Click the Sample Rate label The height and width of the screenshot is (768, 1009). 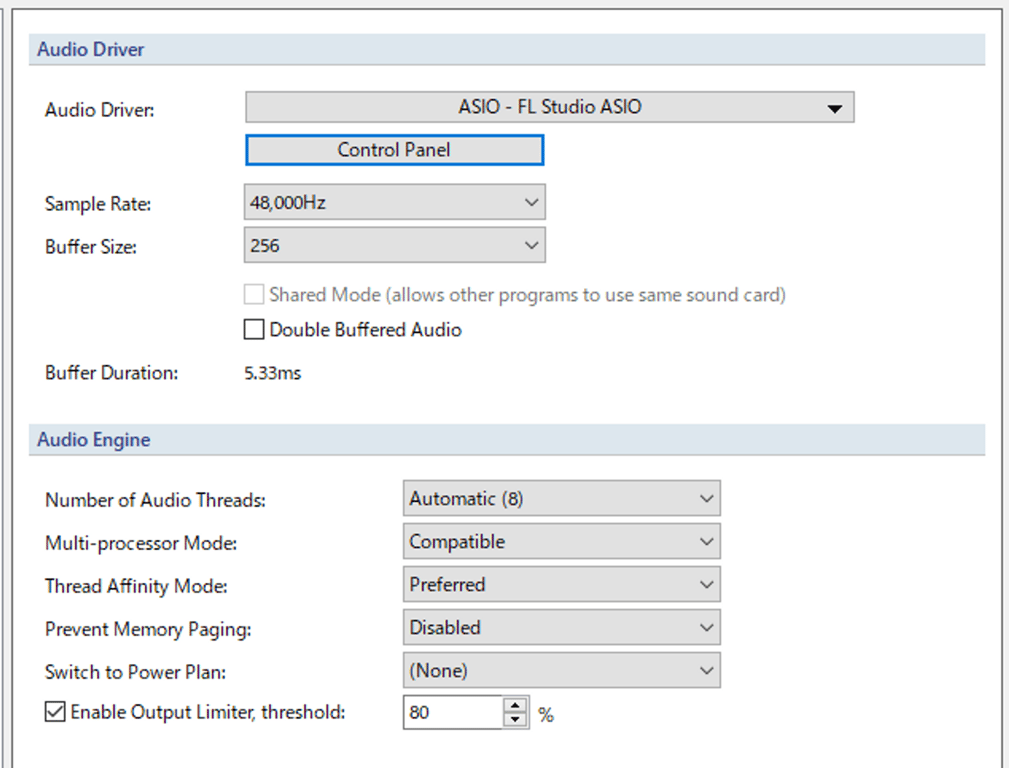pos(98,204)
